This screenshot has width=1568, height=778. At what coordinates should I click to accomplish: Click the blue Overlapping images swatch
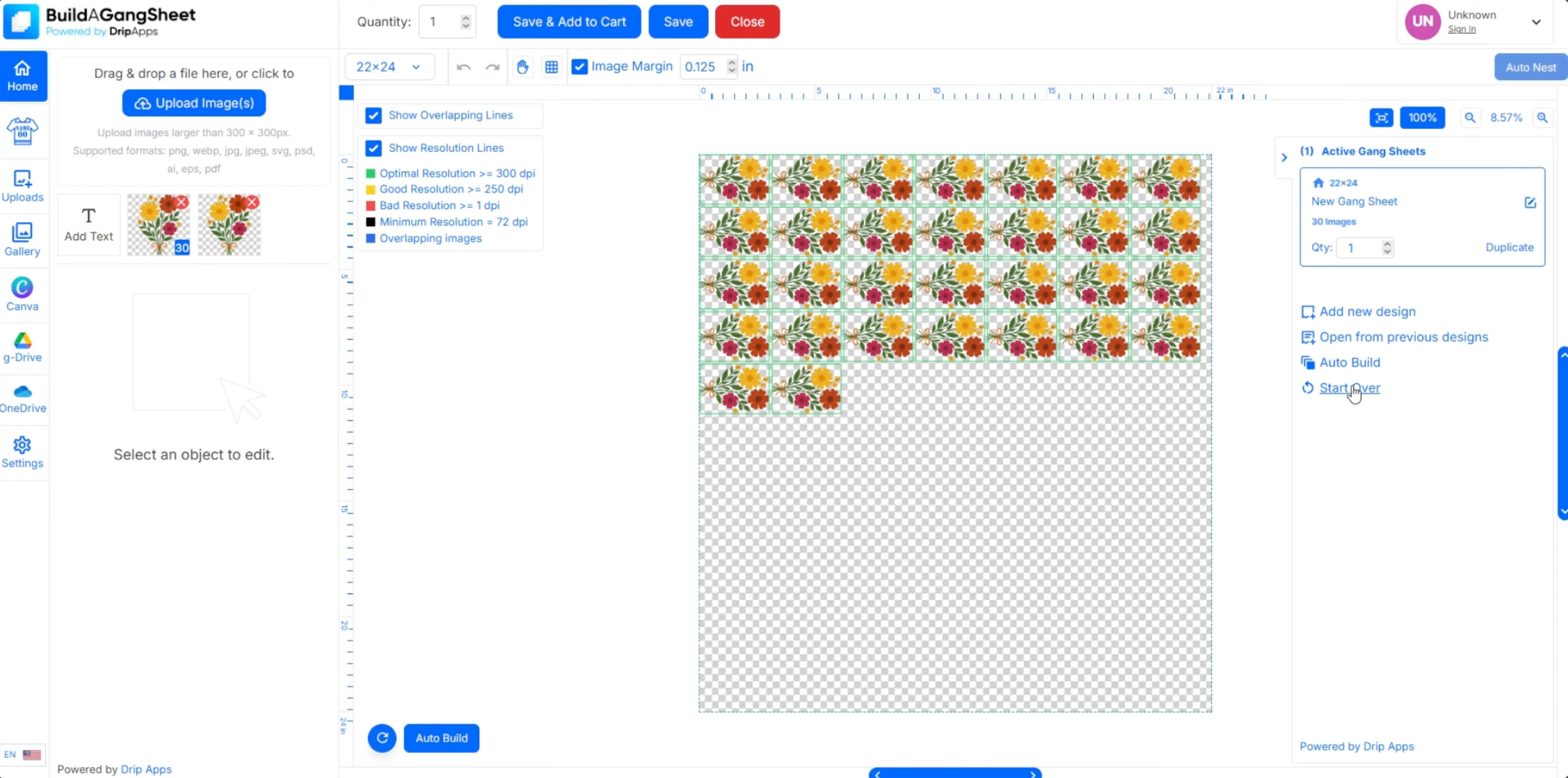click(370, 238)
